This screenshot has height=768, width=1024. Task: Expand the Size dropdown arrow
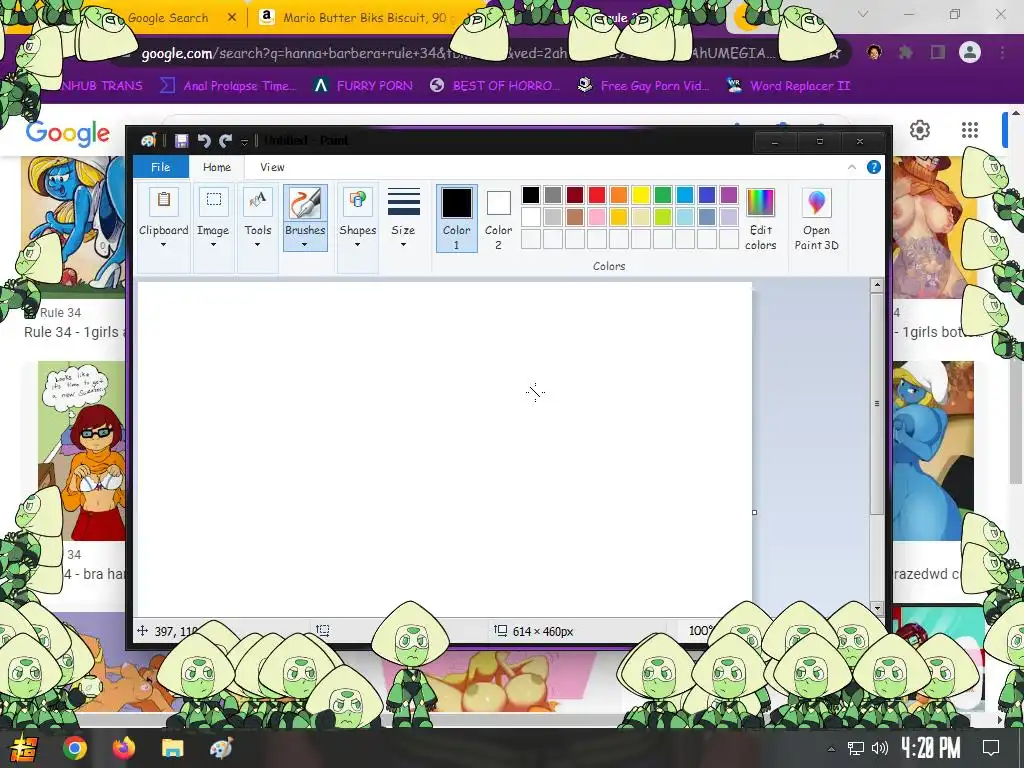point(403,245)
